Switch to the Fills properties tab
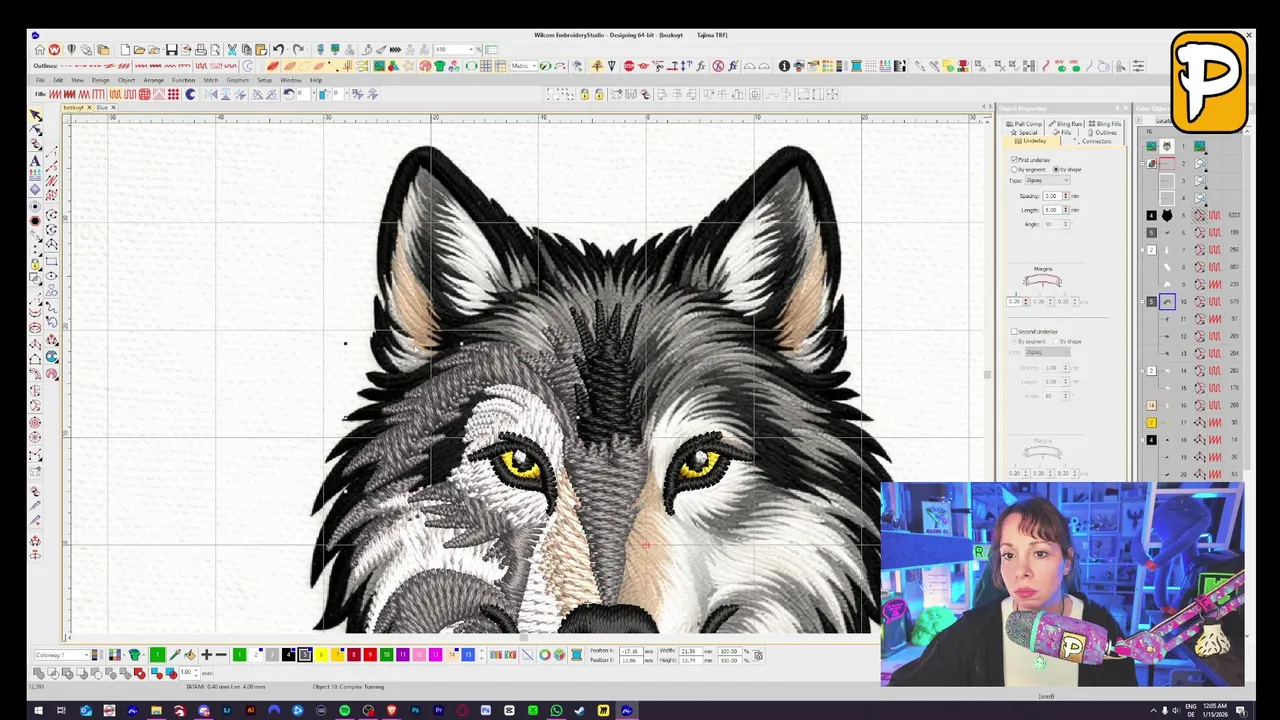 pos(1064,132)
